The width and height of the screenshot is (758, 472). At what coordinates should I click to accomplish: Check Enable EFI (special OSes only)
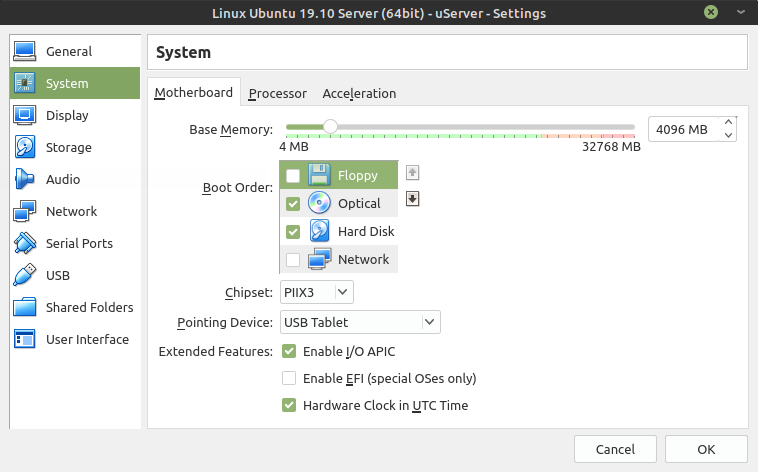tap(289, 378)
